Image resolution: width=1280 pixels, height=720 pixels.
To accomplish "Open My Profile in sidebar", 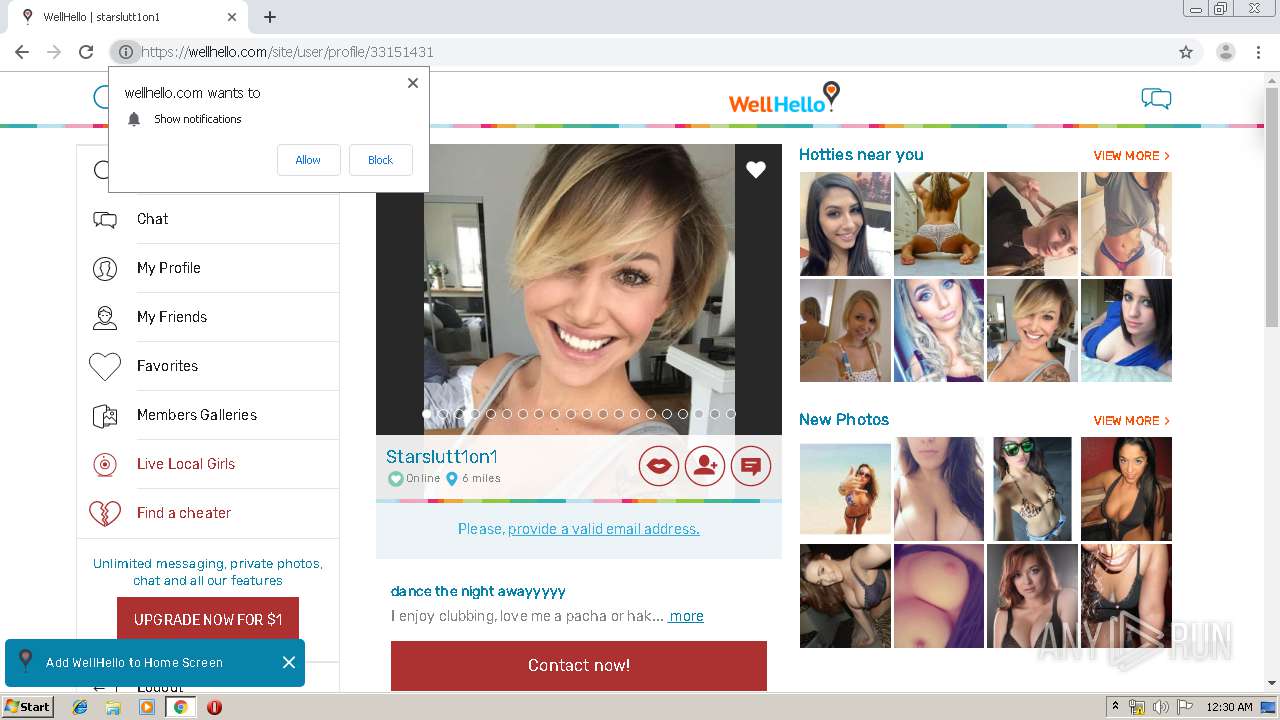I will point(168,268).
